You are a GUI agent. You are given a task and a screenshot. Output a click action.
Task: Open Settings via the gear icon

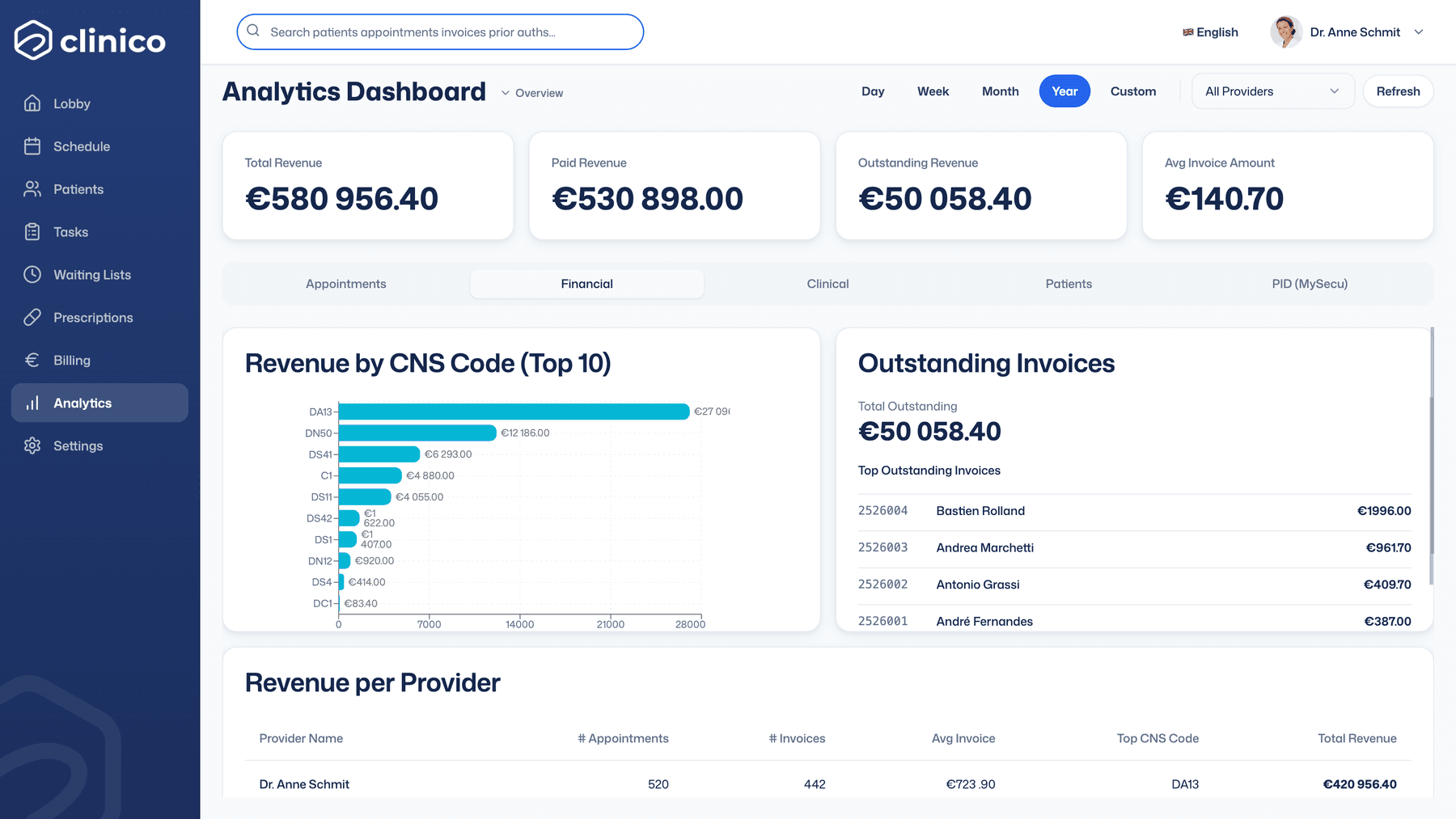point(32,446)
